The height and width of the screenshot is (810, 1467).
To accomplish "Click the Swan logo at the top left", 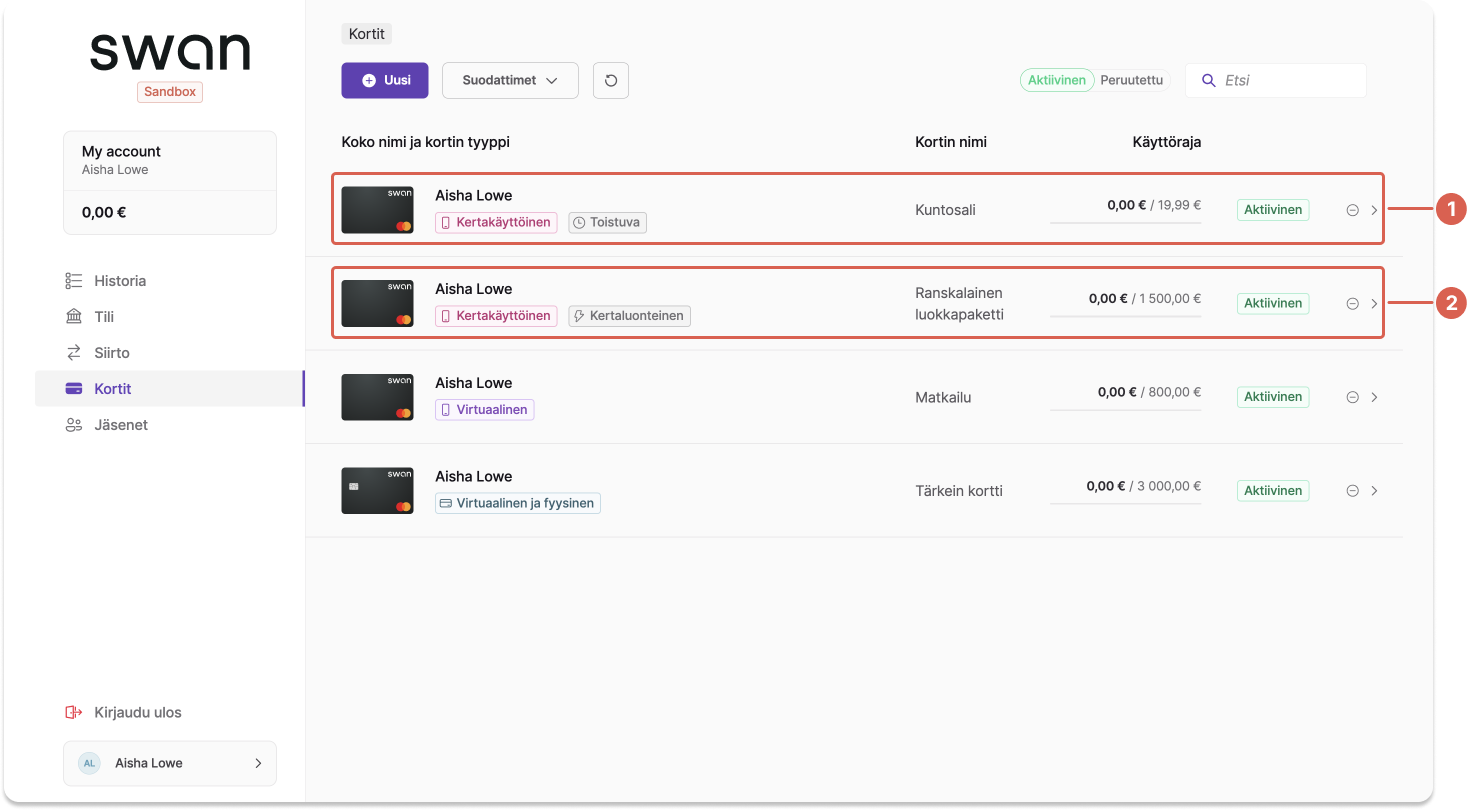I will (170, 52).
